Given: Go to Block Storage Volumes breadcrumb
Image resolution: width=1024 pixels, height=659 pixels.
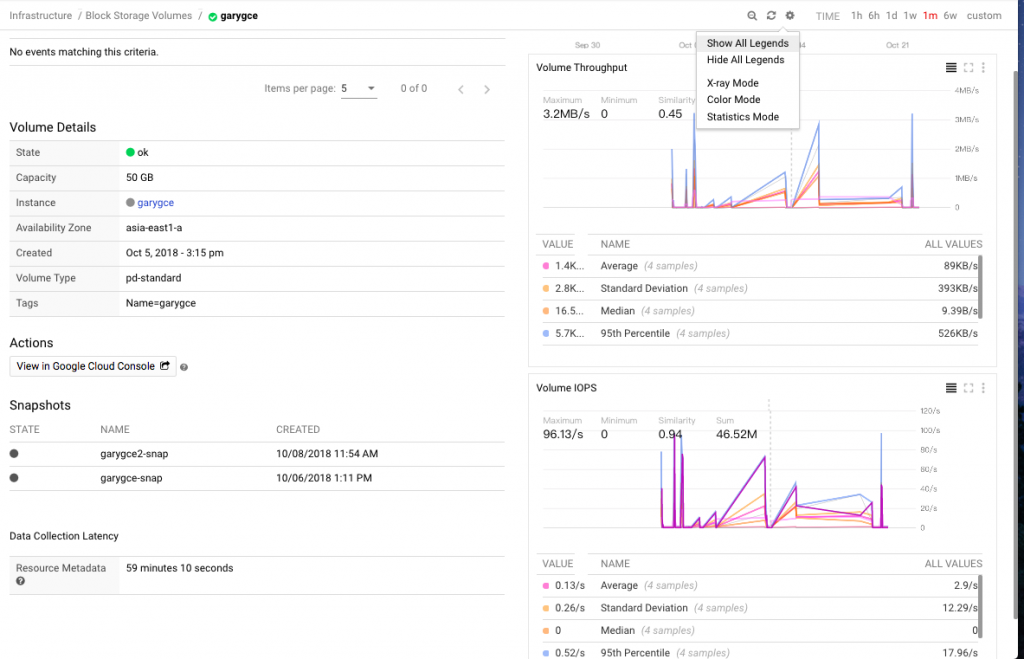Looking at the screenshot, I should click(139, 16).
